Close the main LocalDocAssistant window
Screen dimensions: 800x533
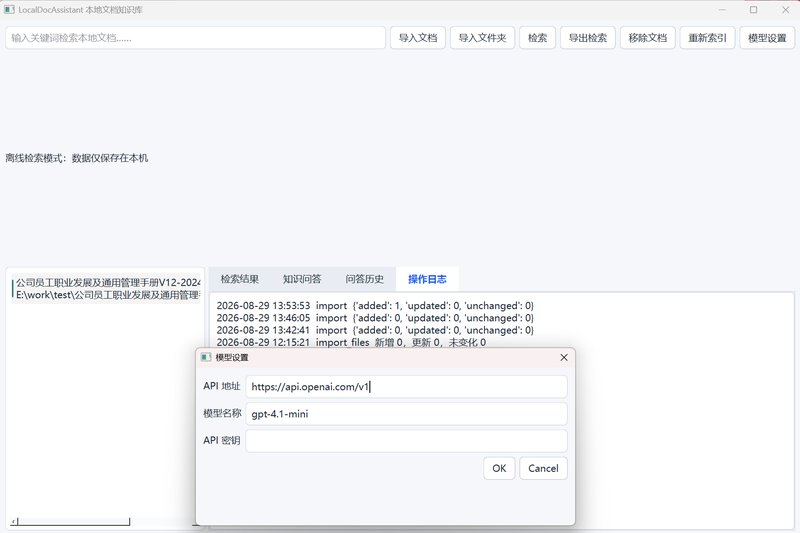click(785, 10)
